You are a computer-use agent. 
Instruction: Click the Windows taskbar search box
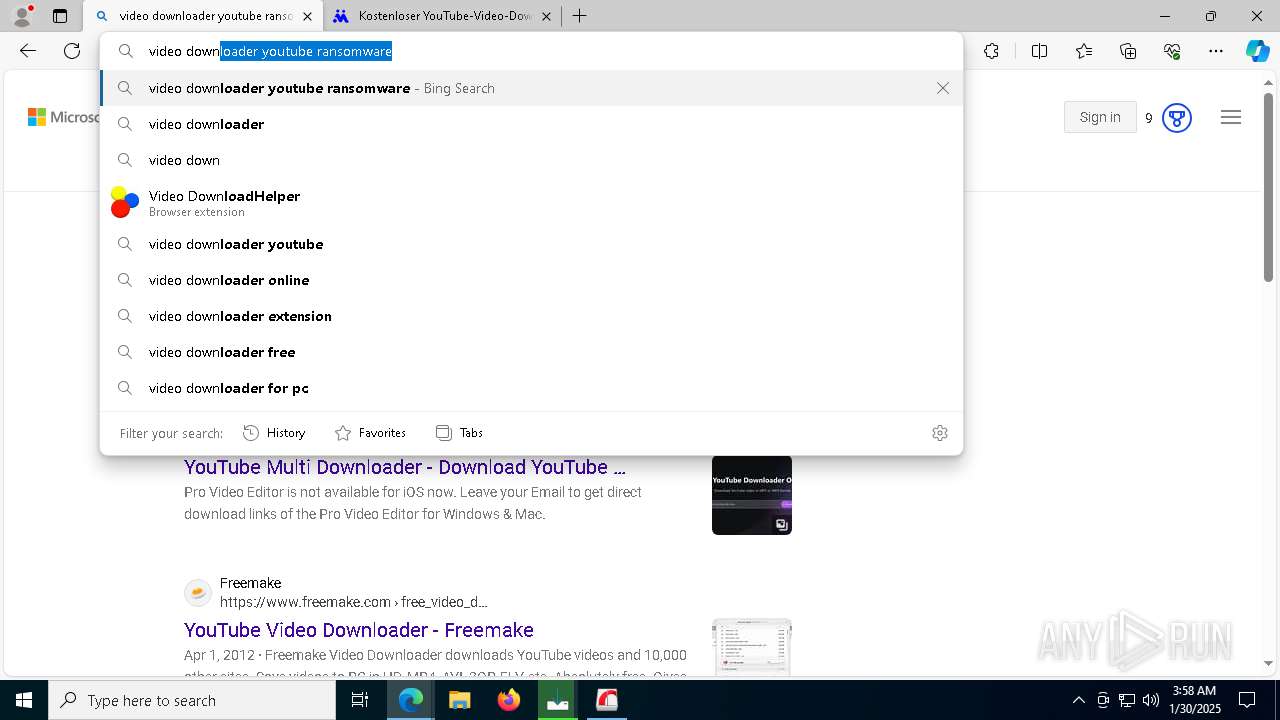click(x=192, y=700)
